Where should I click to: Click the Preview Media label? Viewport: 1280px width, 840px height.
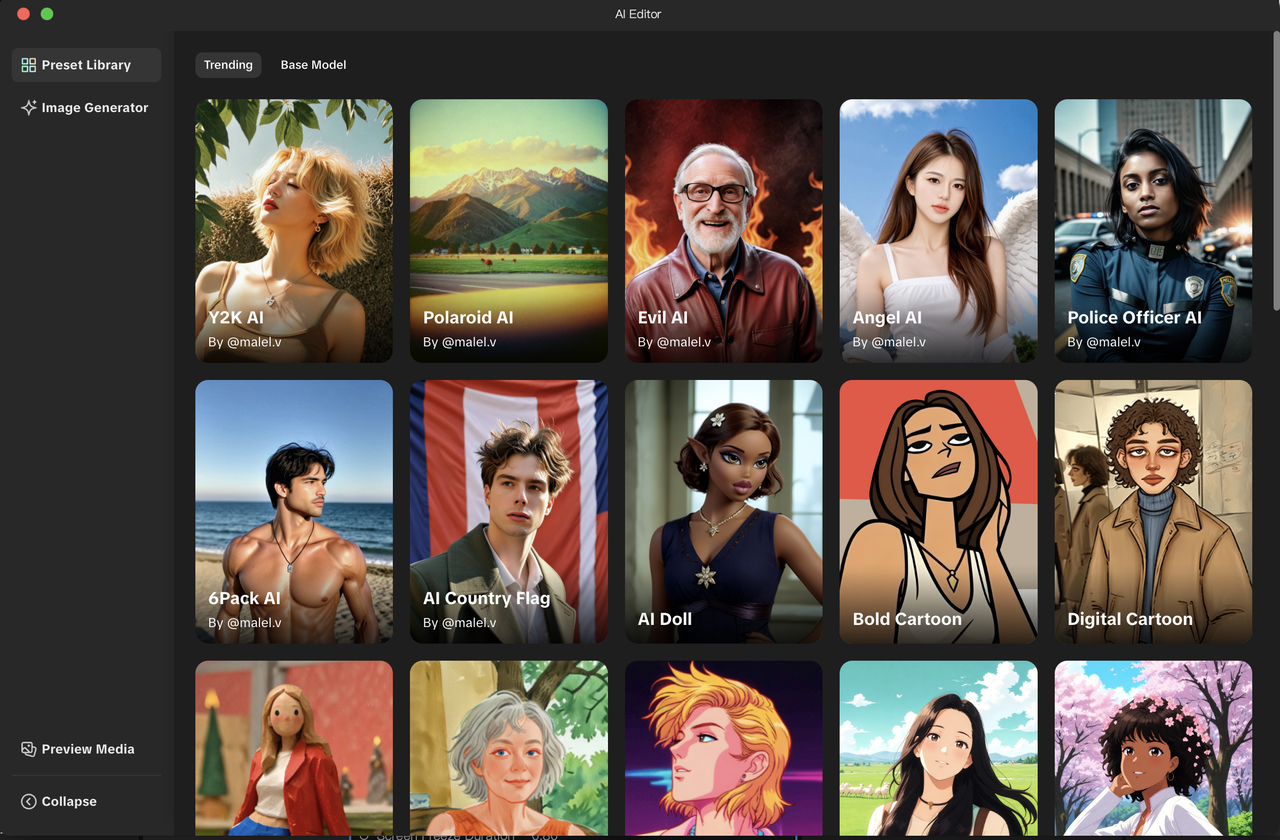(88, 749)
